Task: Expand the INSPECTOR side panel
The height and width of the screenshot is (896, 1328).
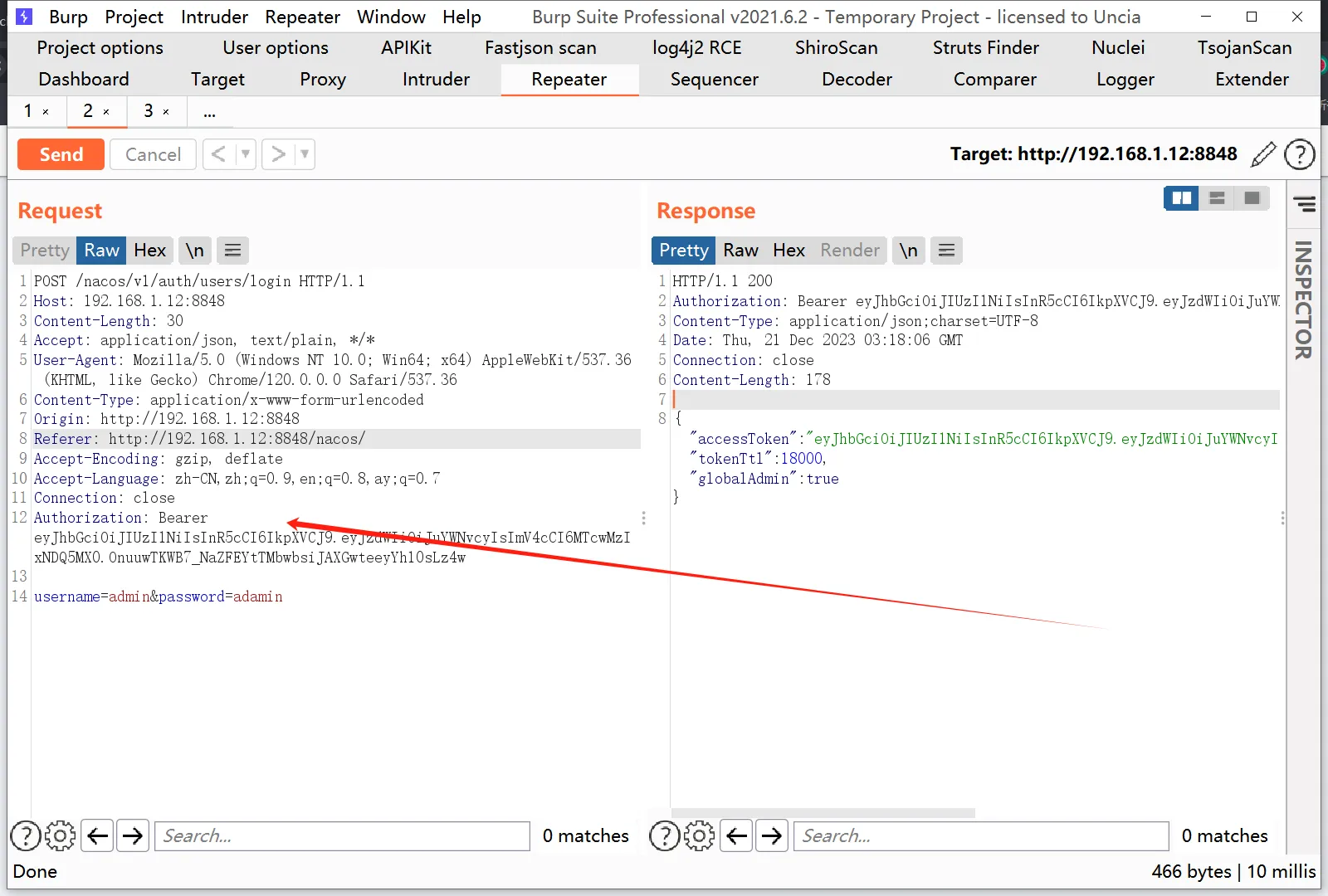Action: (x=1303, y=299)
